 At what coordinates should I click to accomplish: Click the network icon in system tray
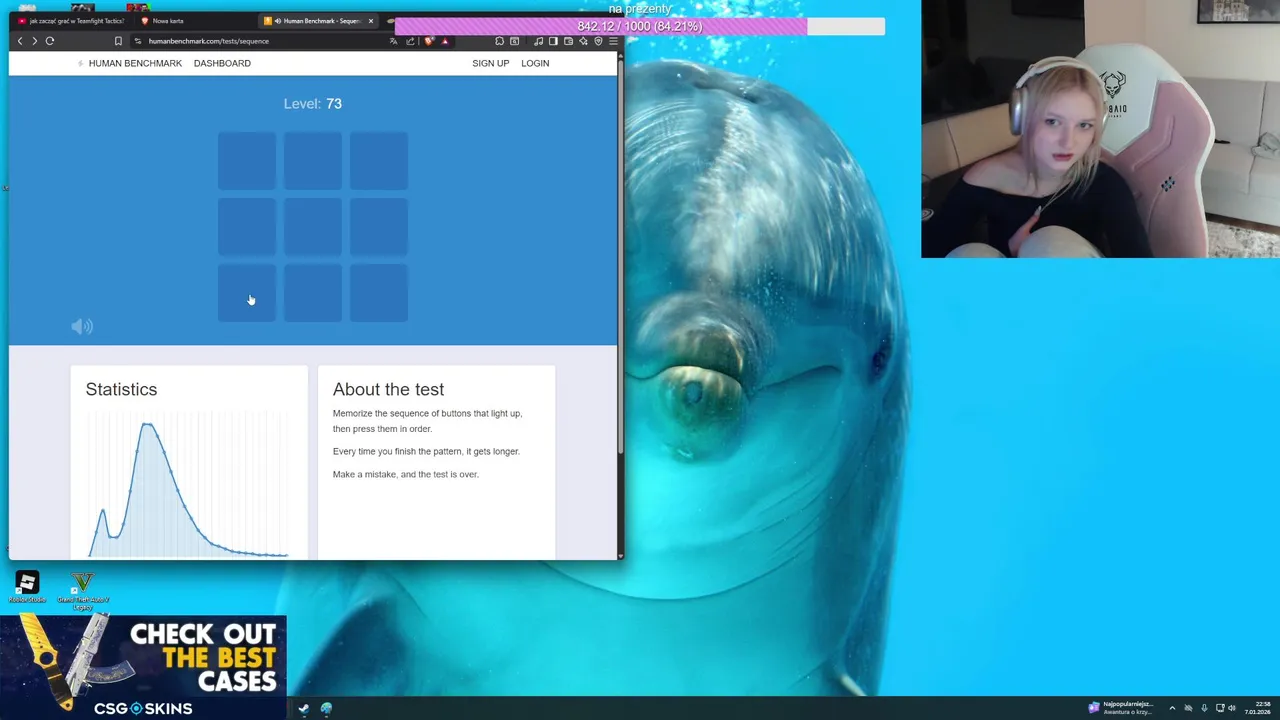coord(1220,708)
